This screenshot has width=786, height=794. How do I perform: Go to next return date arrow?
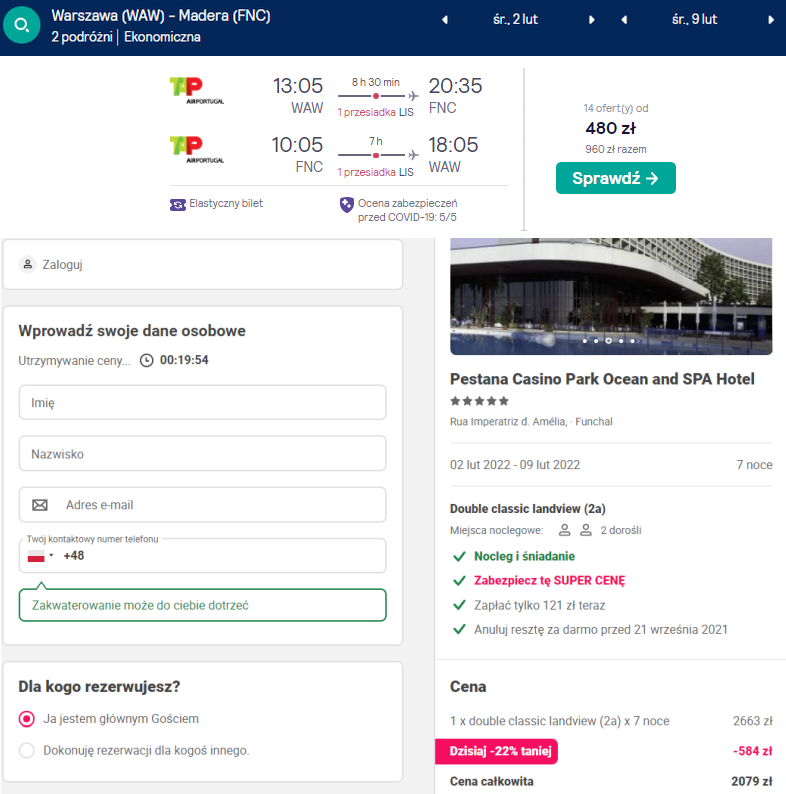771,19
